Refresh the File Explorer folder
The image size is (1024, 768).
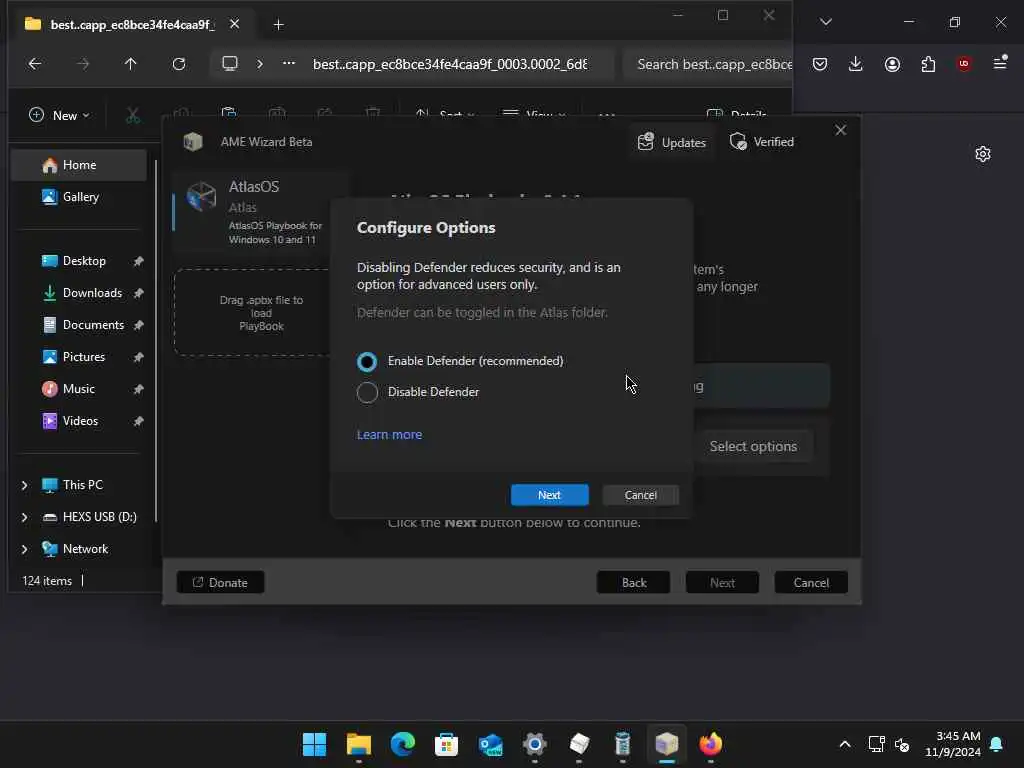(x=178, y=64)
